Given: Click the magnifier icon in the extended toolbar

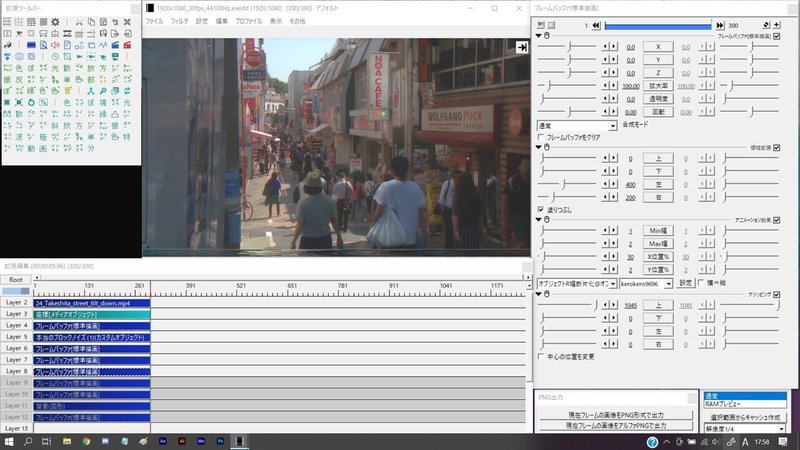Looking at the screenshot, I should click(x=103, y=91).
